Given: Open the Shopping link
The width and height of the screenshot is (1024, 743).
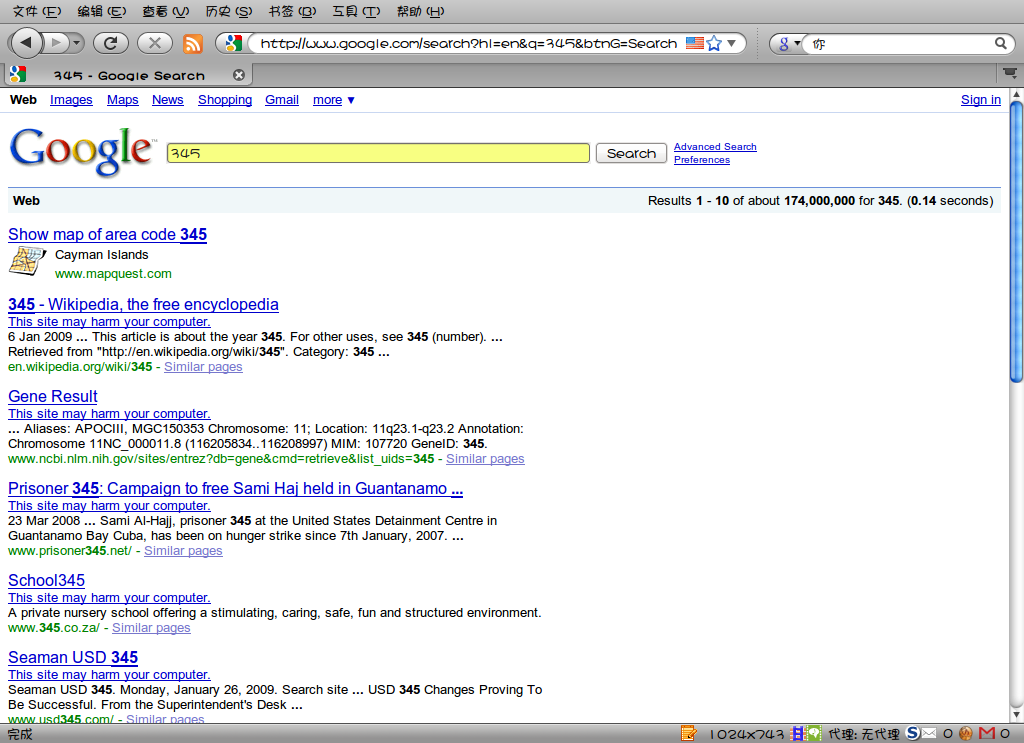Looking at the screenshot, I should point(225,100).
